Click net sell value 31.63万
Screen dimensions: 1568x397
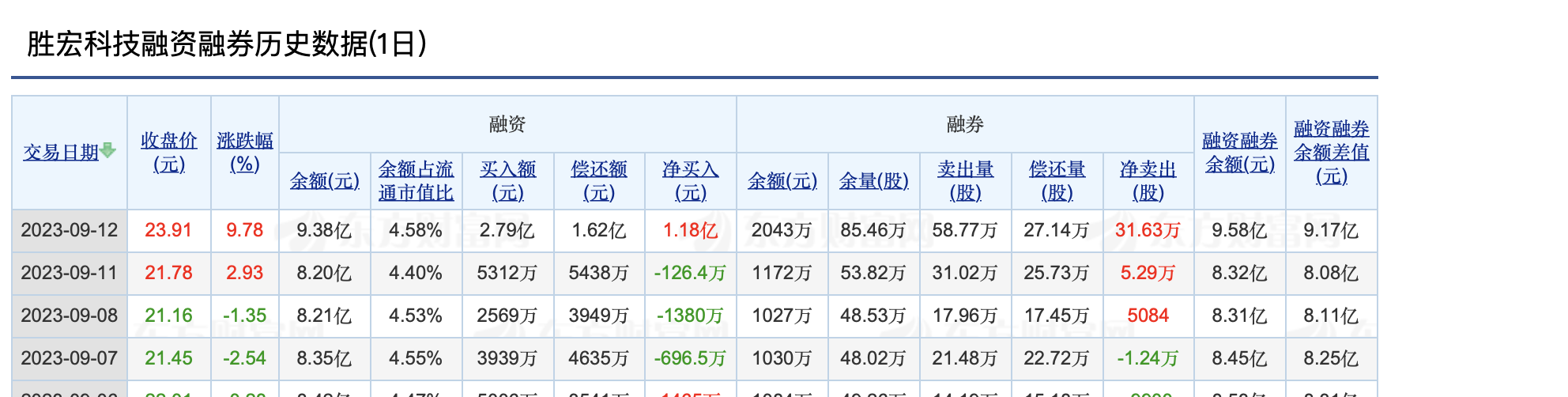click(1148, 230)
